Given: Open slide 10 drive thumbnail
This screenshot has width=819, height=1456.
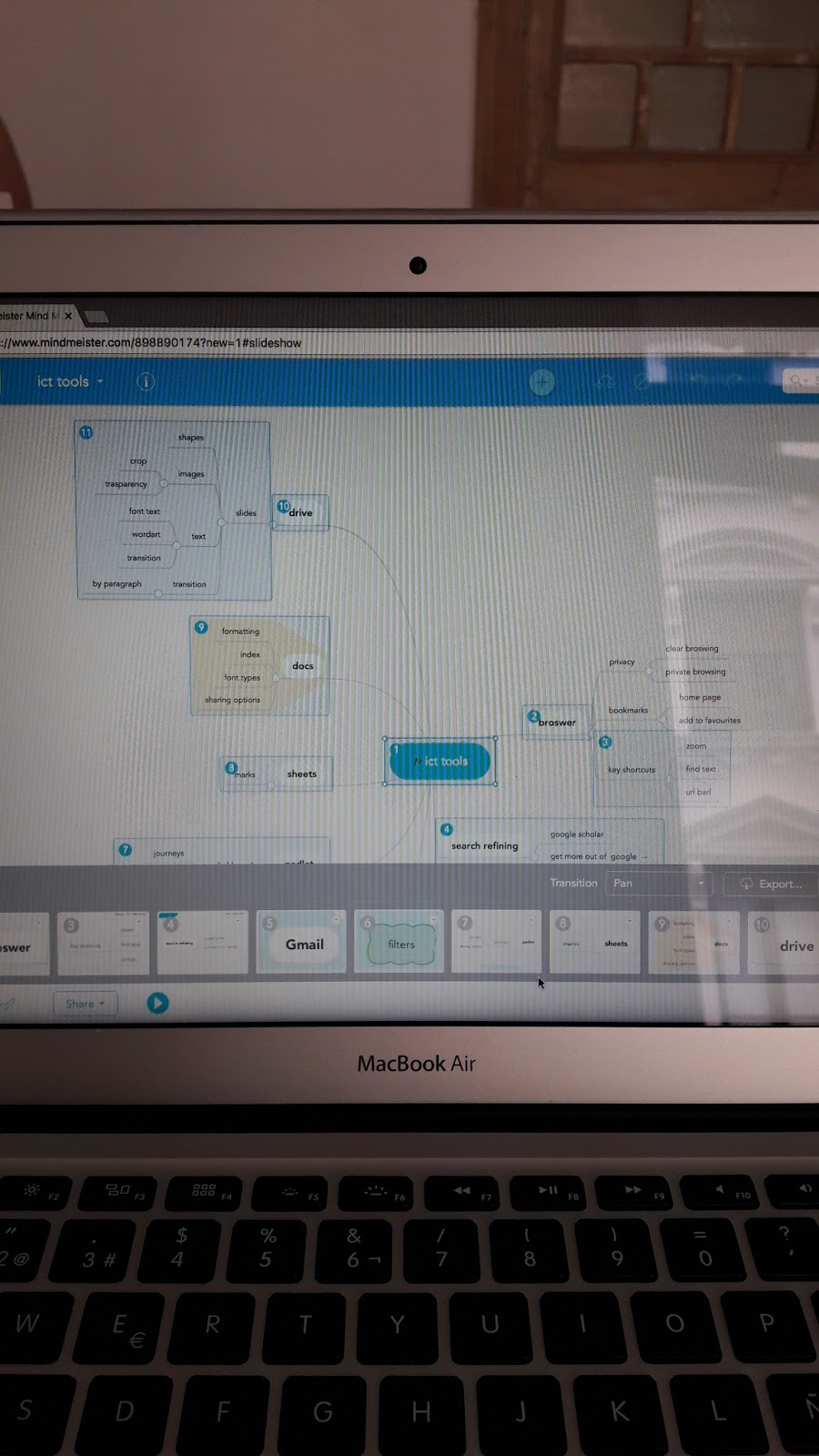Looking at the screenshot, I should coord(784,945).
